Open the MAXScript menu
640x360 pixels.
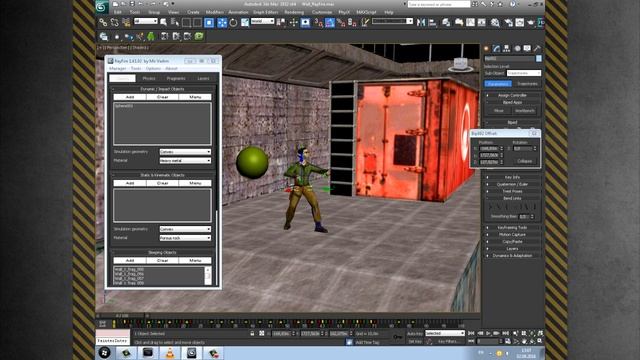[x=367, y=12]
